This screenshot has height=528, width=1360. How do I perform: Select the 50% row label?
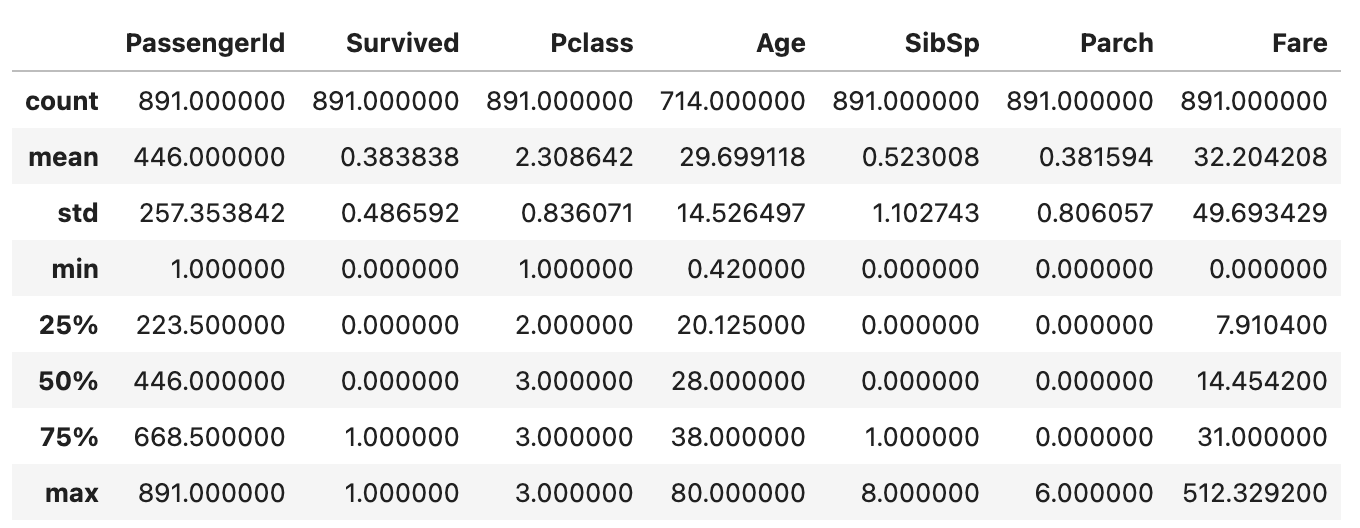(70, 381)
